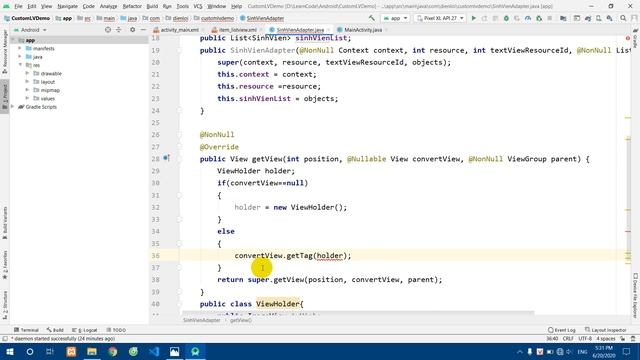Viewport: 640px width, 360px height.
Task: Open Project panel settings gear
Action: (x=132, y=30)
